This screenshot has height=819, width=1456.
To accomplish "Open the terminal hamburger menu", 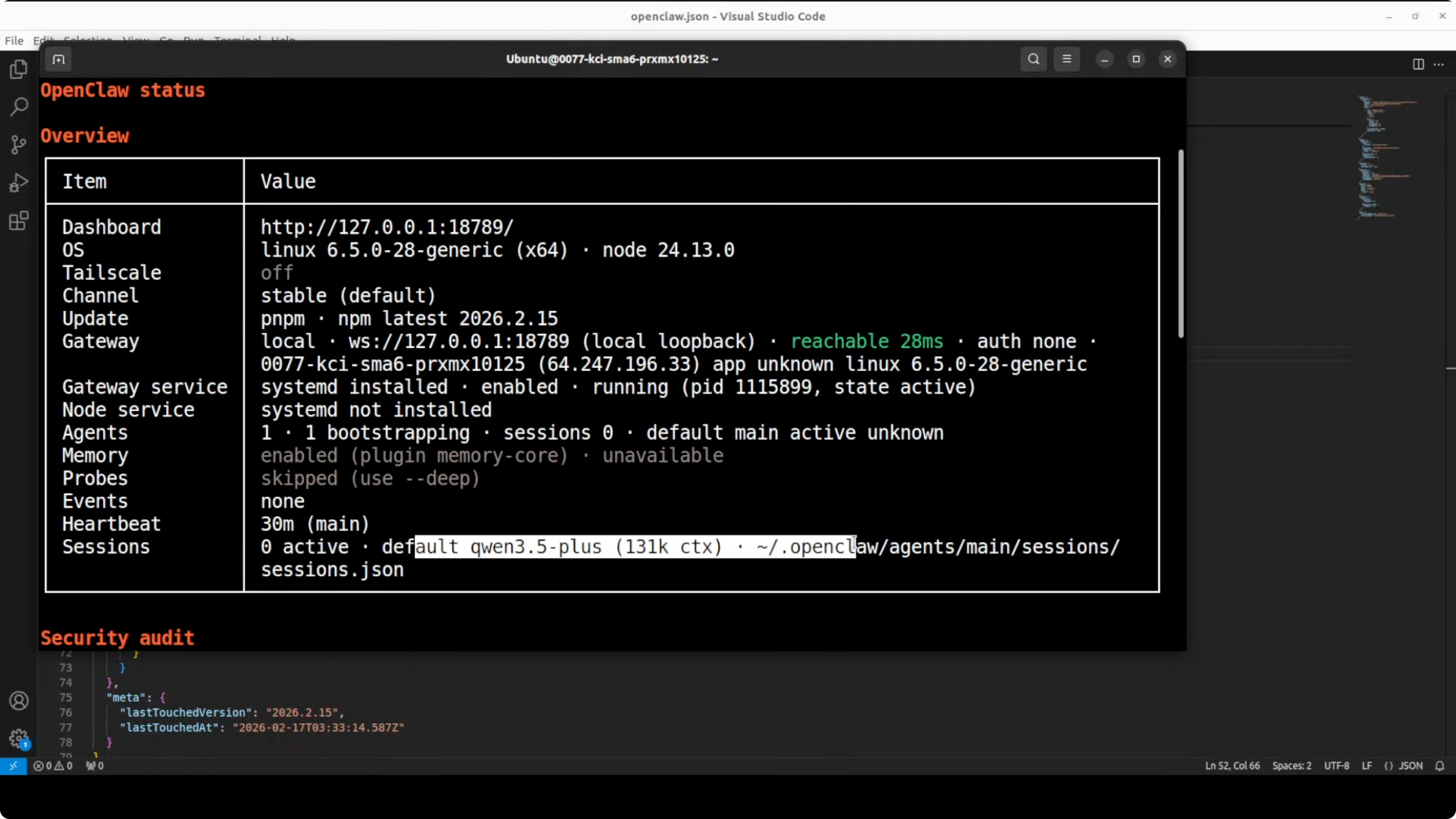I will 1067,59.
